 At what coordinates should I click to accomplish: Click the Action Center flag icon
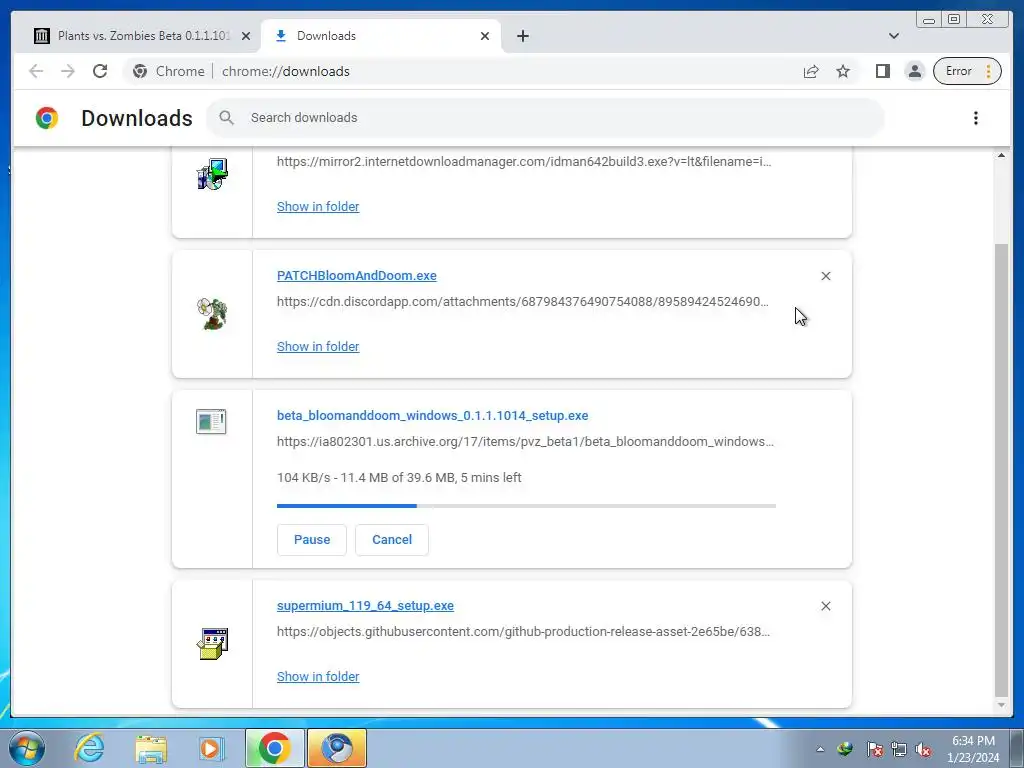[x=874, y=749]
